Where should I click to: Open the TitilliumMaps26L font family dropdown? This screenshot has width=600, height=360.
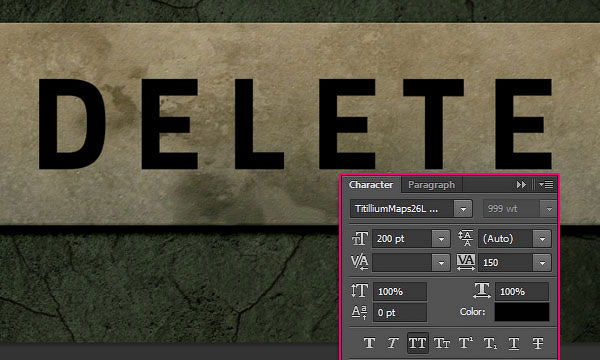click(x=463, y=209)
